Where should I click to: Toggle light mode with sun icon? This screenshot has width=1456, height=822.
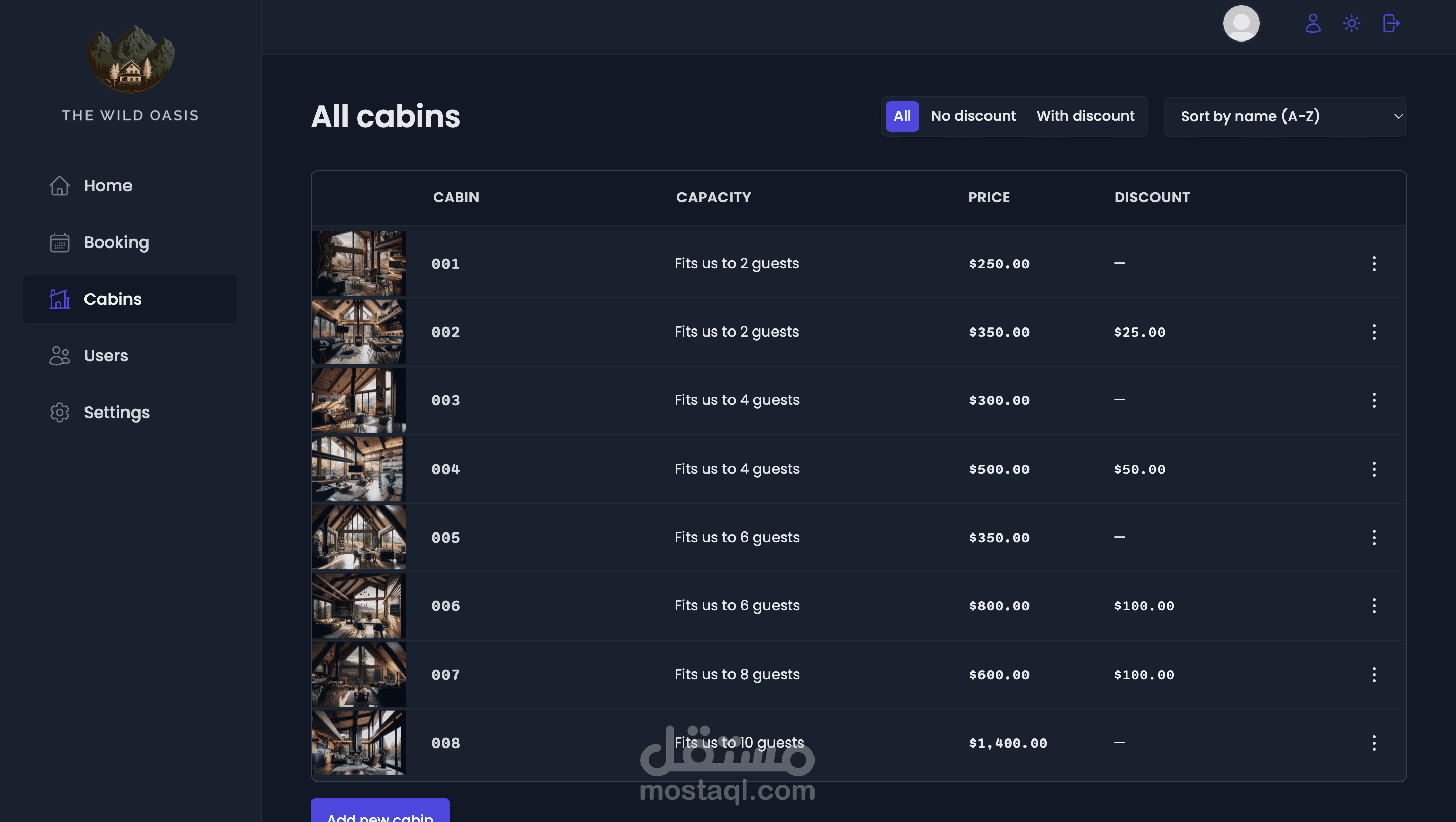1351,23
